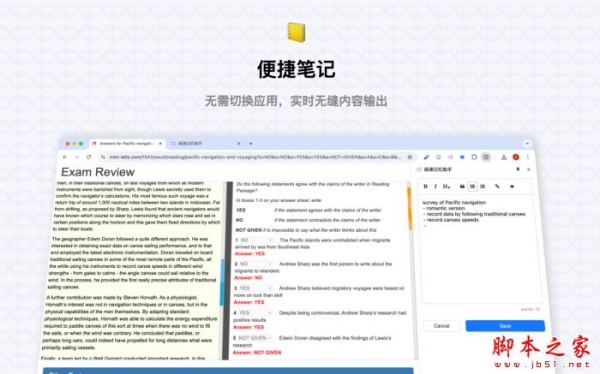Click the note line 'survey of Pacific navigation'
The width and height of the screenshot is (600, 374).
click(454, 203)
